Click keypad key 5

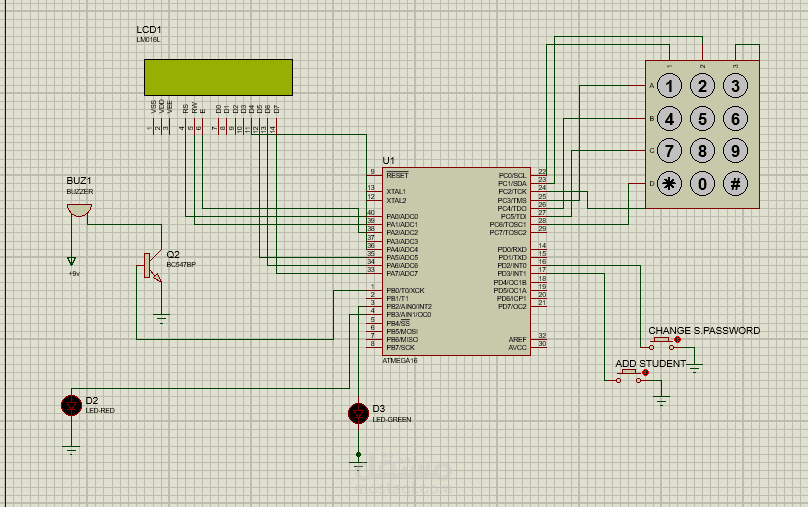(x=702, y=119)
